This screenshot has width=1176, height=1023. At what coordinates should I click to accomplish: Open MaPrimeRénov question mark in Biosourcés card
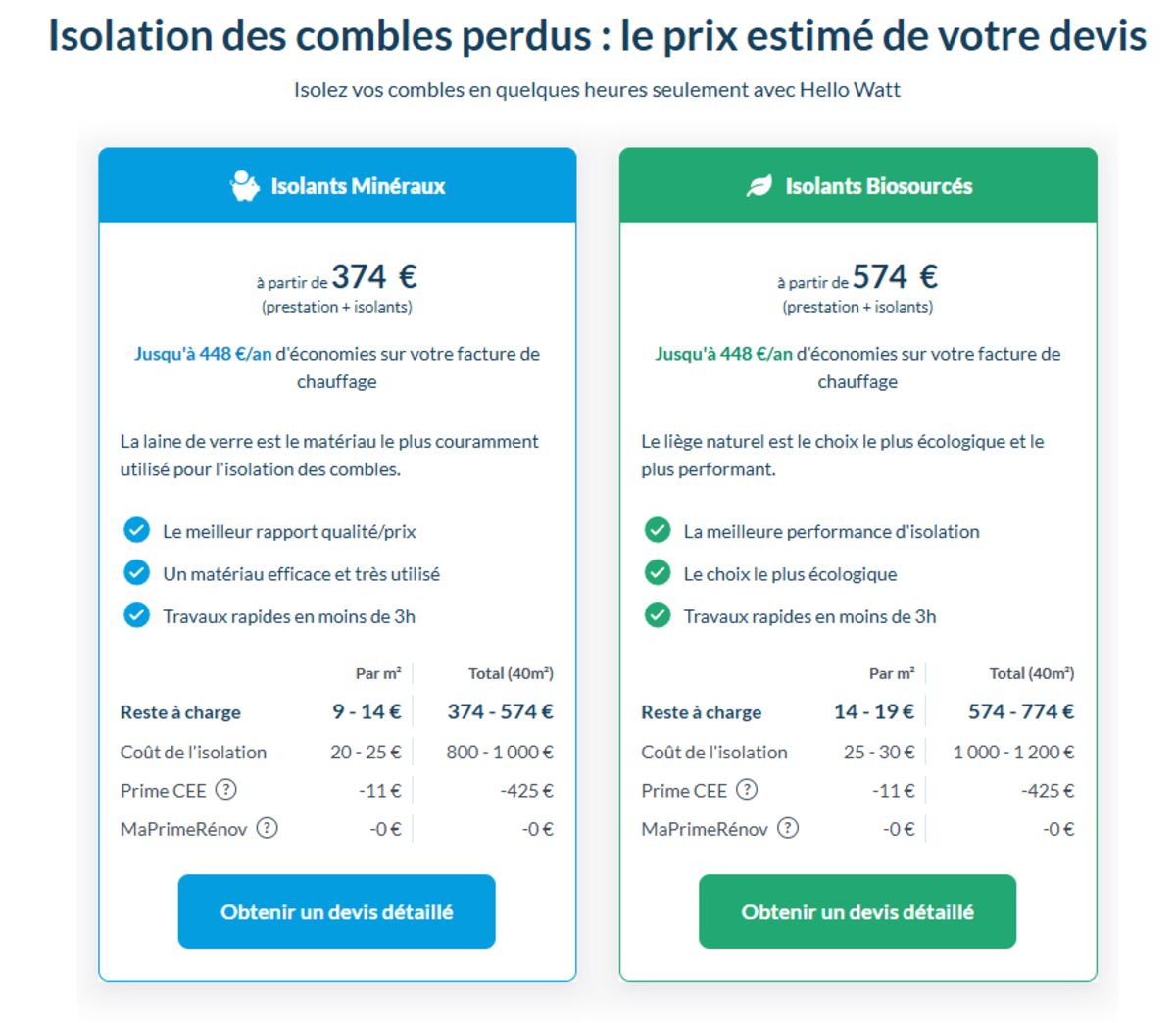787,827
